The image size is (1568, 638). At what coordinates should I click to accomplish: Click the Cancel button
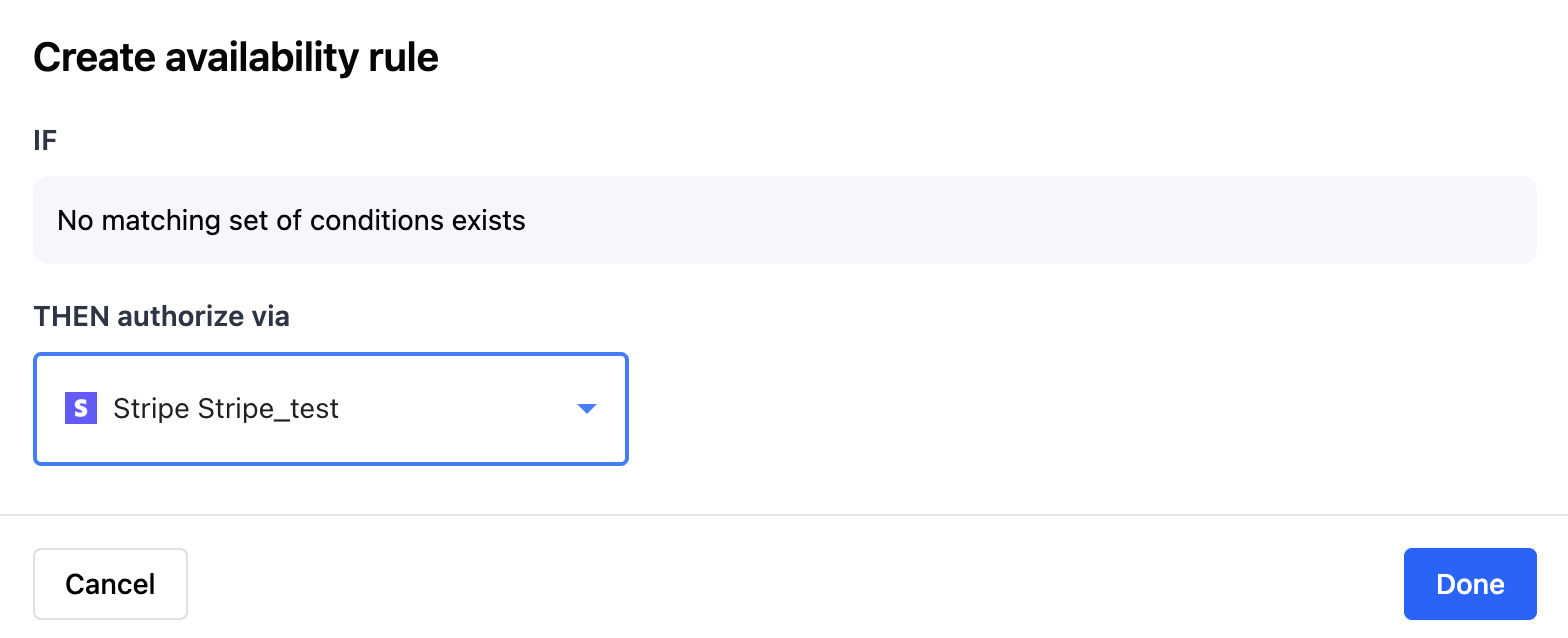point(110,584)
